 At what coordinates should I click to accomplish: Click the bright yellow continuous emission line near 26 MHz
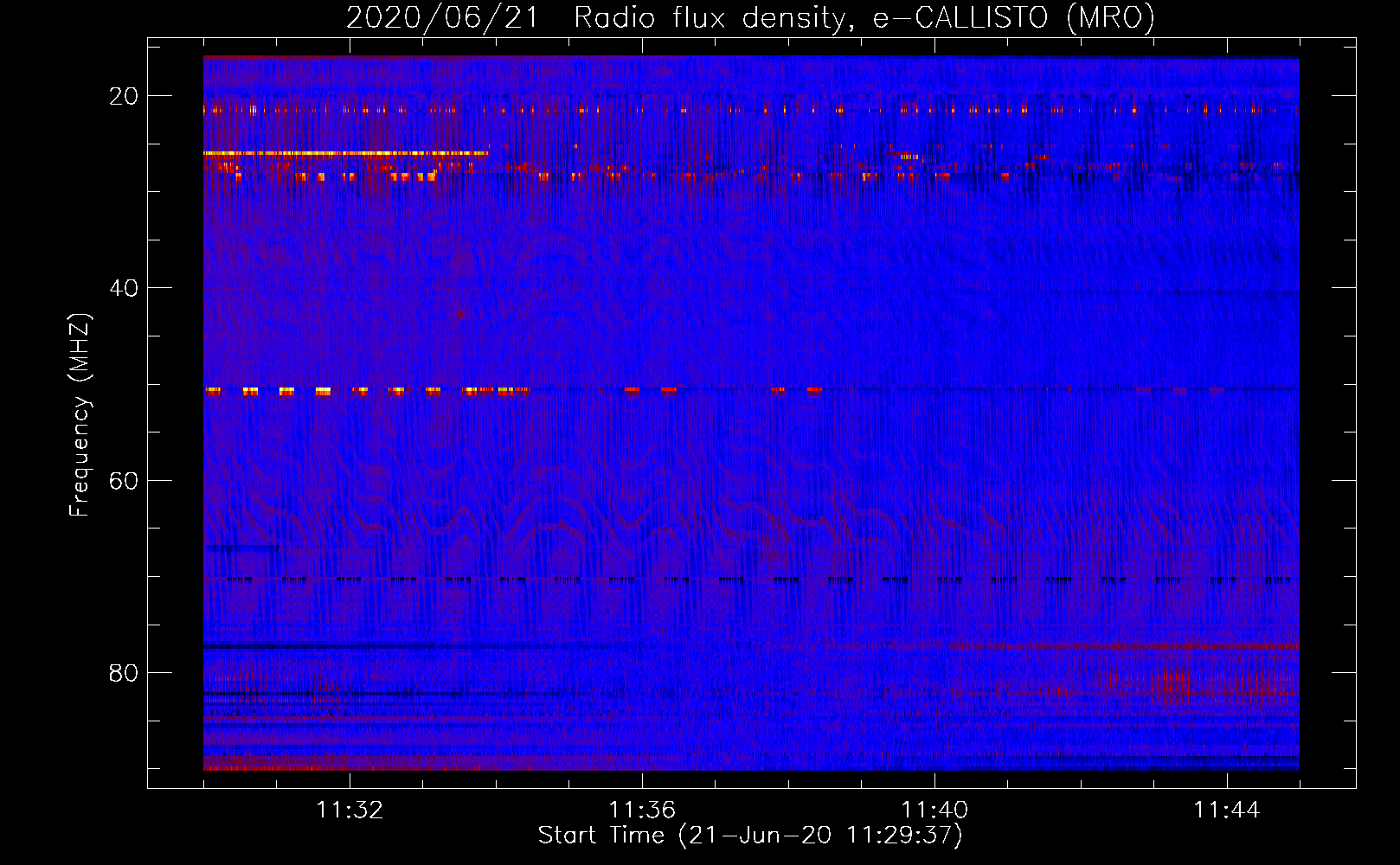[345, 153]
